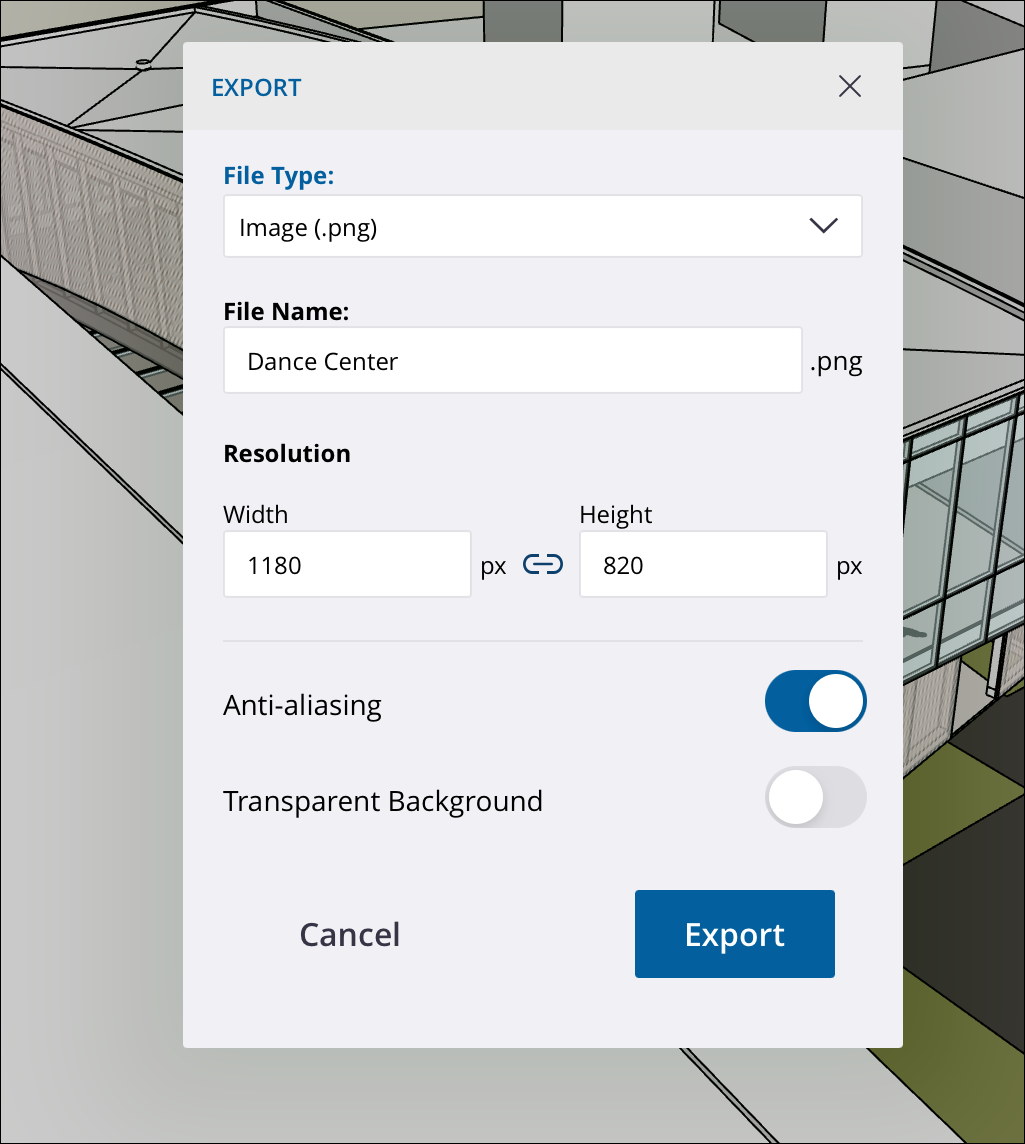This screenshot has width=1025, height=1144.
Task: Open the File Type dropdown showing Image (.png)
Action: coord(542,226)
